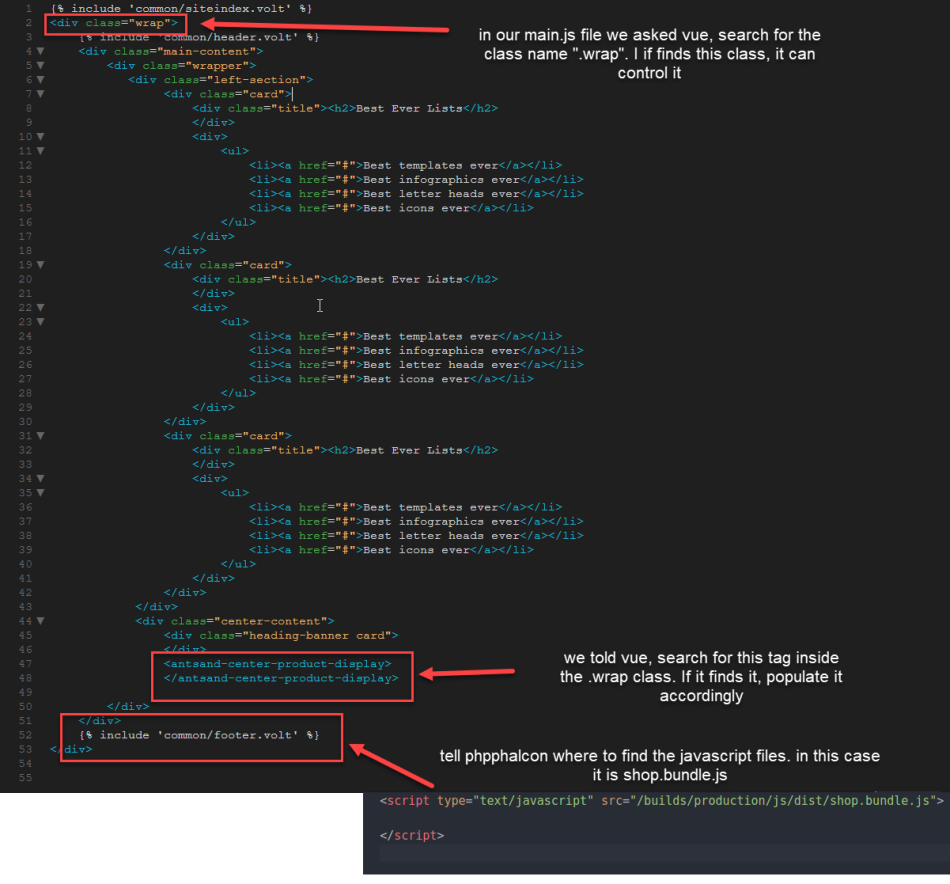Click the siteindex.volt include on line 1
The image size is (950, 884).
point(181,8)
